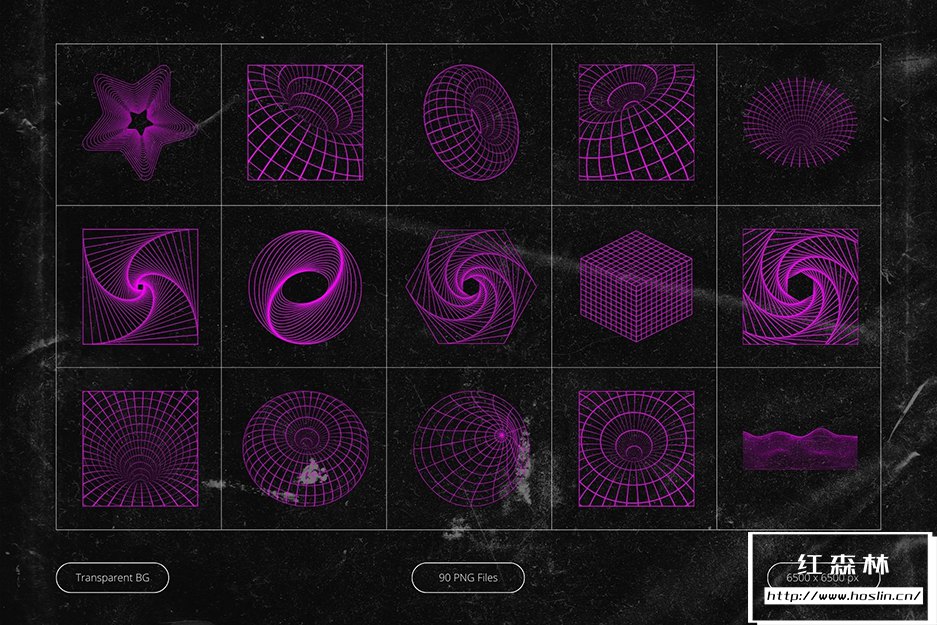Viewport: 937px width, 625px height.
Task: Follow the www.hoslin.cn URL link
Action: 844,596
